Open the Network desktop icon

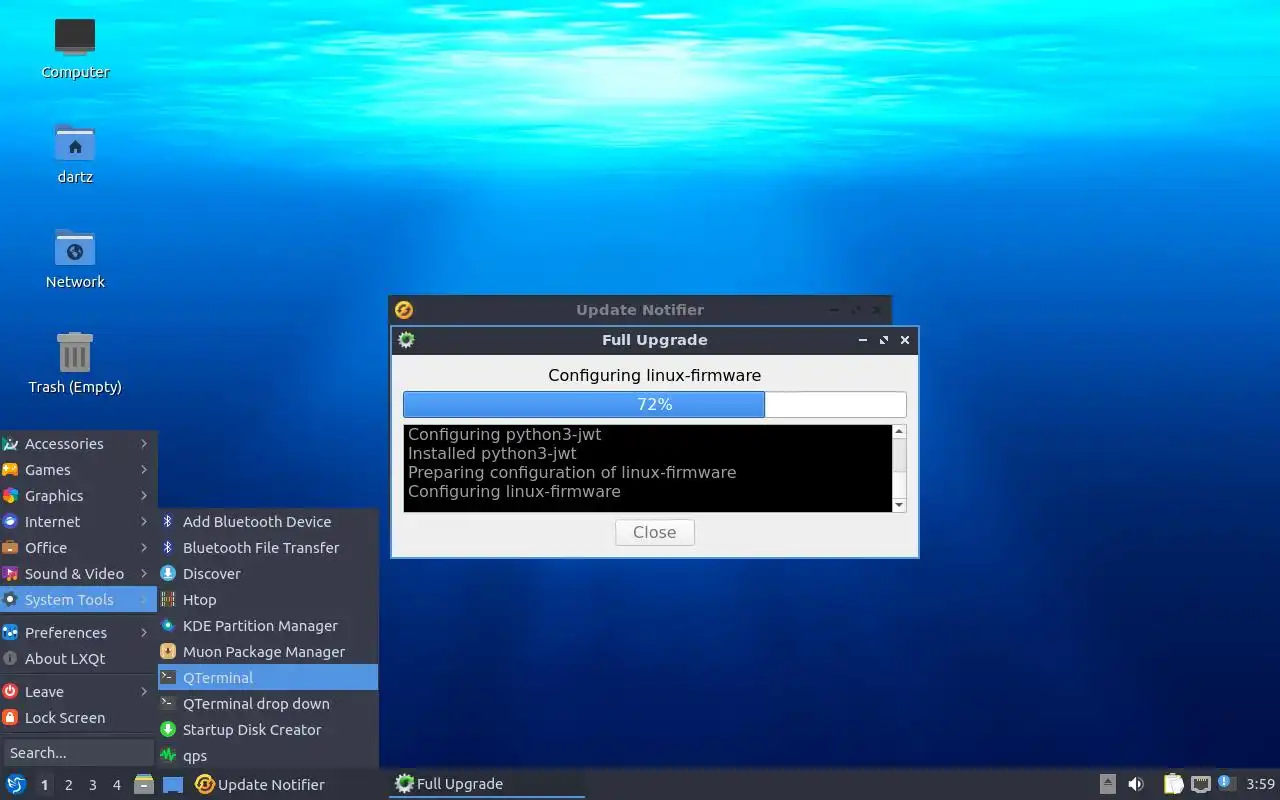click(75, 258)
